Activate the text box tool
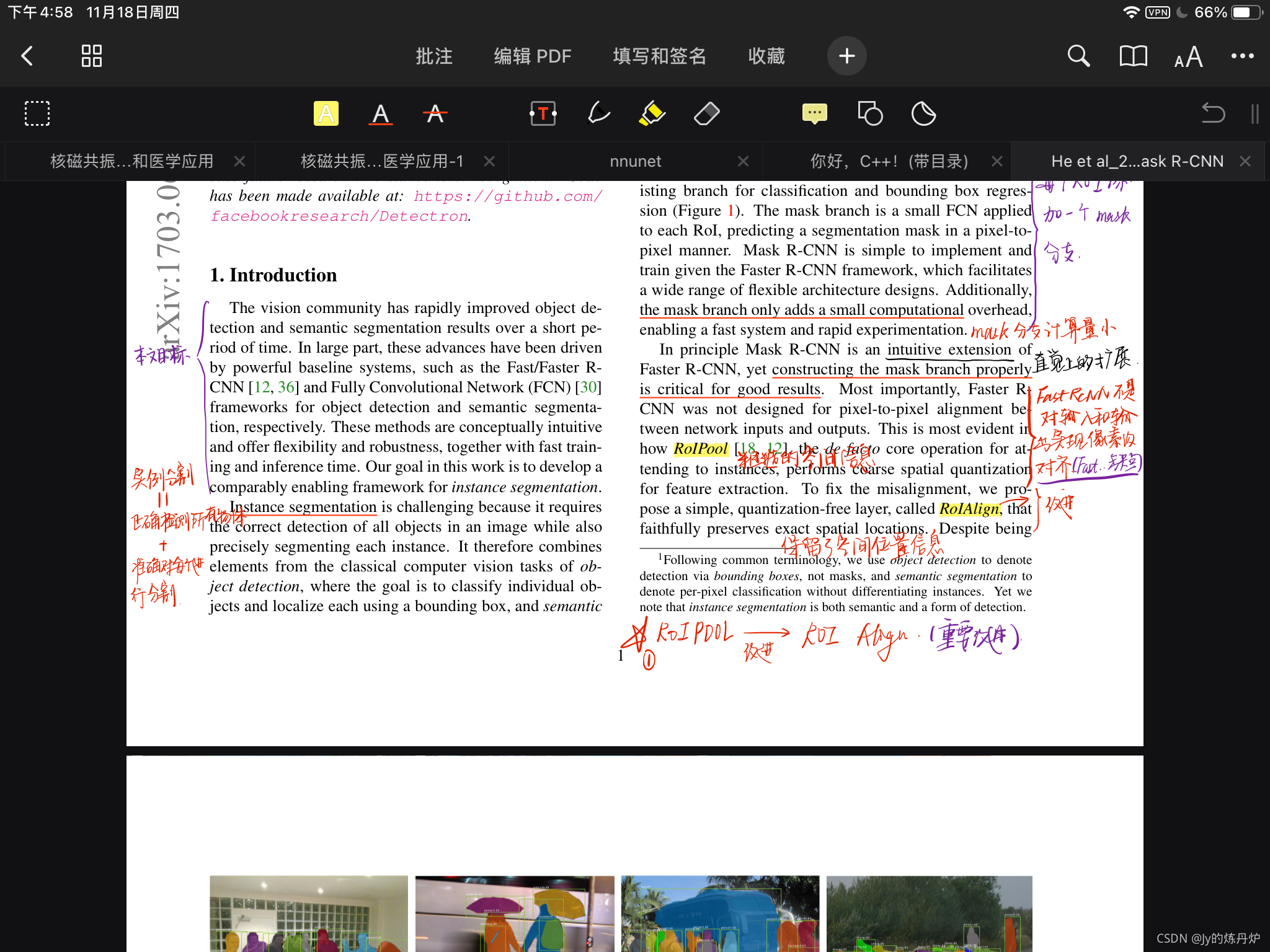The height and width of the screenshot is (952, 1270). [x=543, y=113]
